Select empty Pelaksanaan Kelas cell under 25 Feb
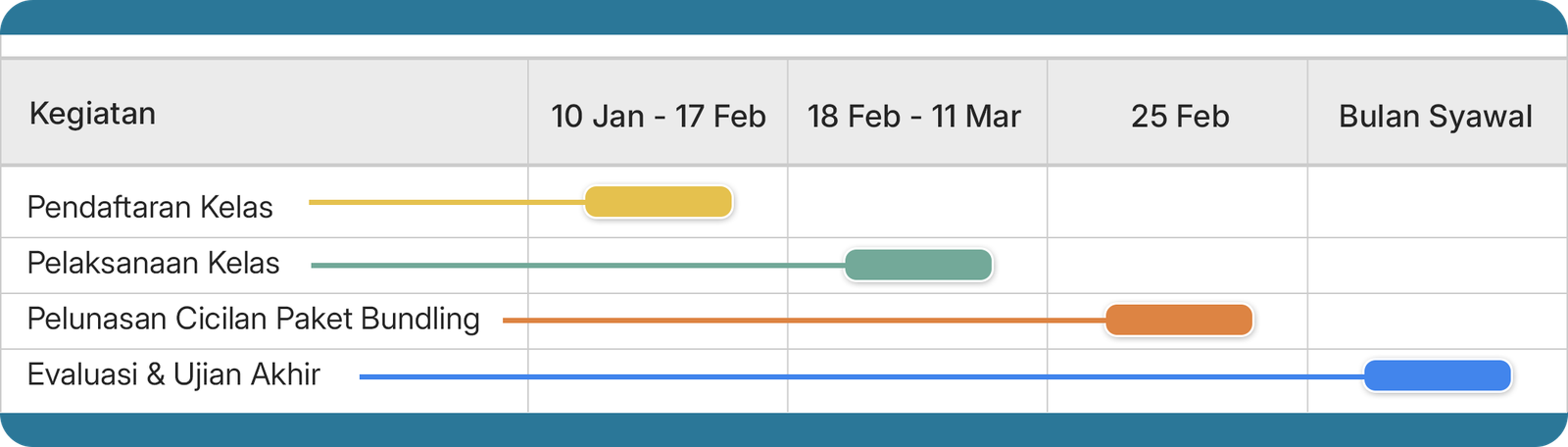This screenshot has height=447, width=1568. [x=1177, y=265]
